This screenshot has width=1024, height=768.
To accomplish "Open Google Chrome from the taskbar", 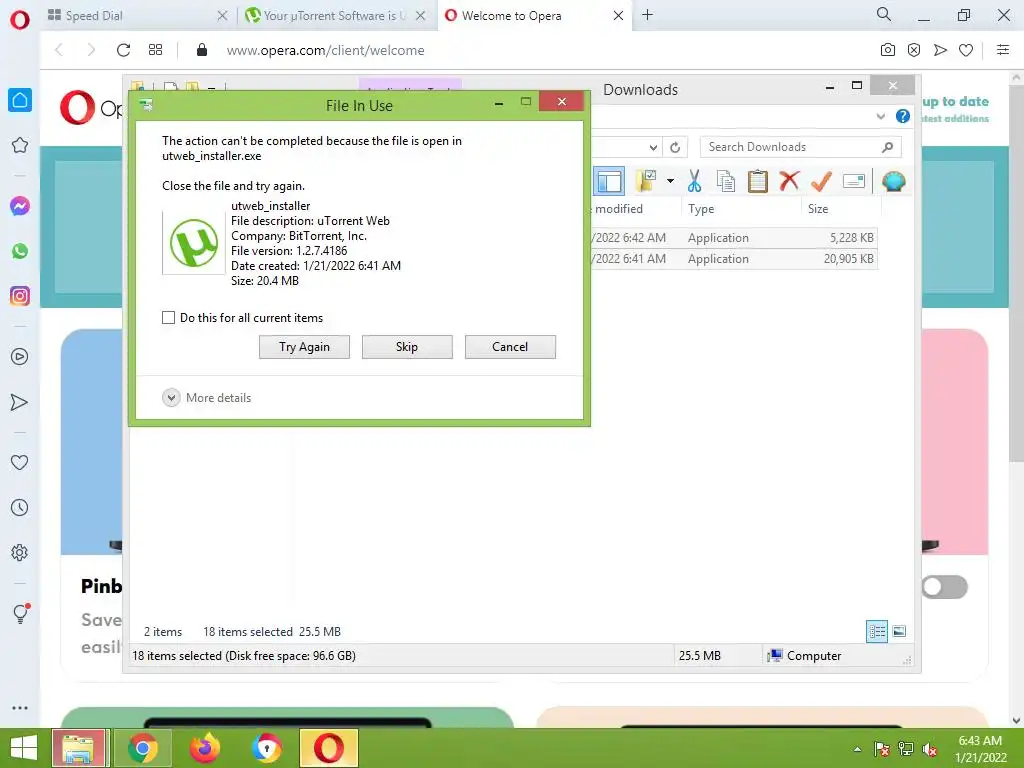I will click(x=142, y=748).
